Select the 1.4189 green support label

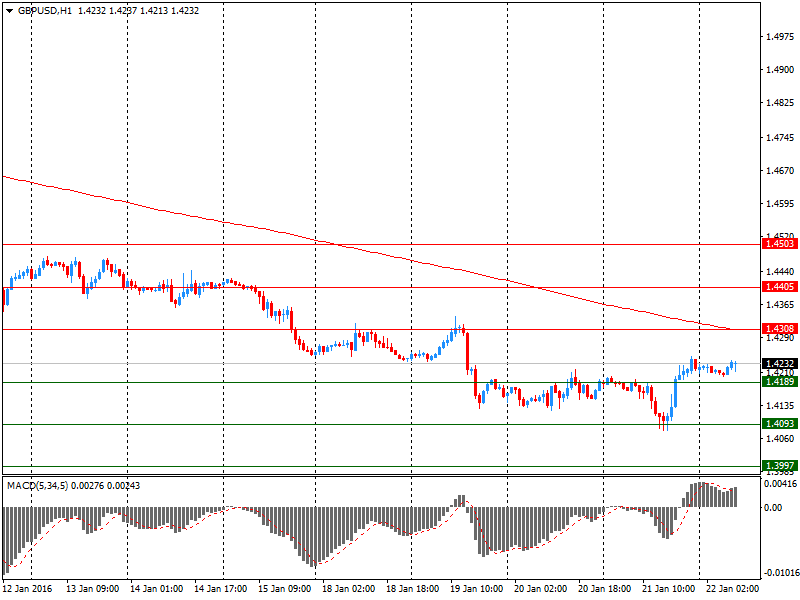pyautogui.click(x=780, y=382)
